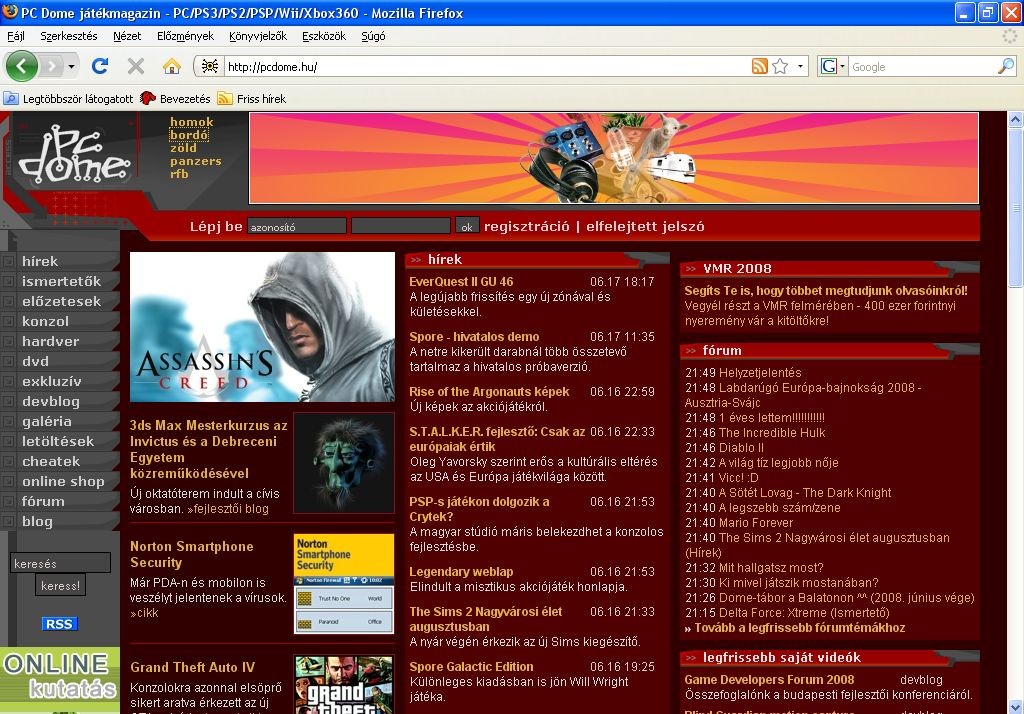This screenshot has width=1024, height=714.
Task: Open hardver in the sidebar
Action: coord(50,341)
